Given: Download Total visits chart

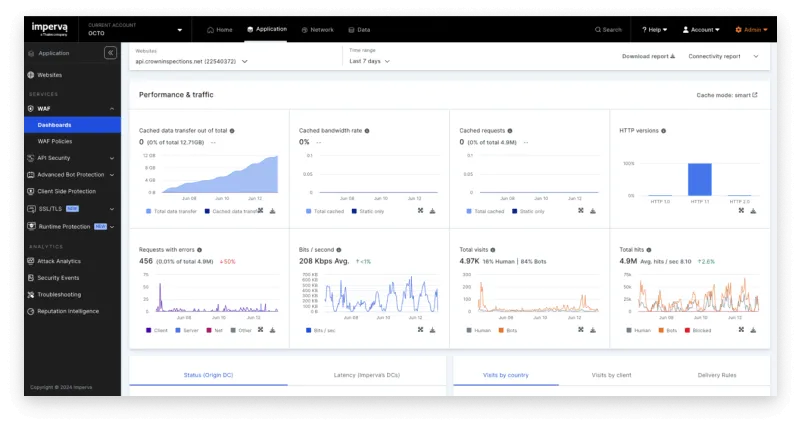Looking at the screenshot, I should [593, 330].
